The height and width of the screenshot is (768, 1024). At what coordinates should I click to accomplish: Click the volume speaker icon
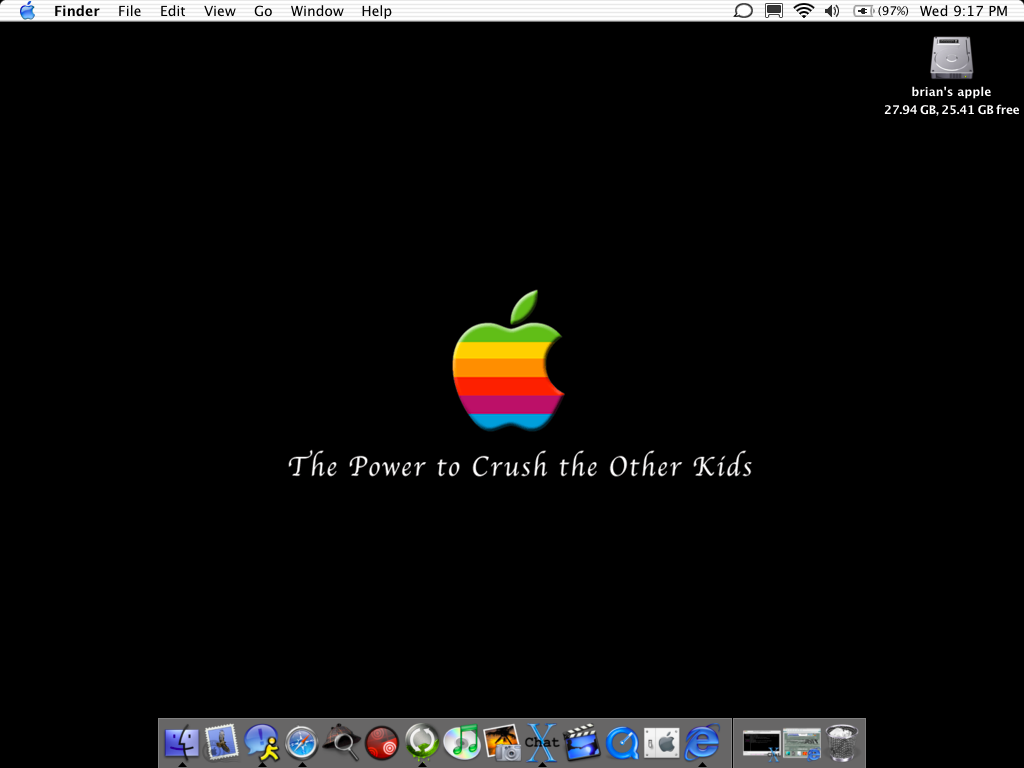[832, 11]
